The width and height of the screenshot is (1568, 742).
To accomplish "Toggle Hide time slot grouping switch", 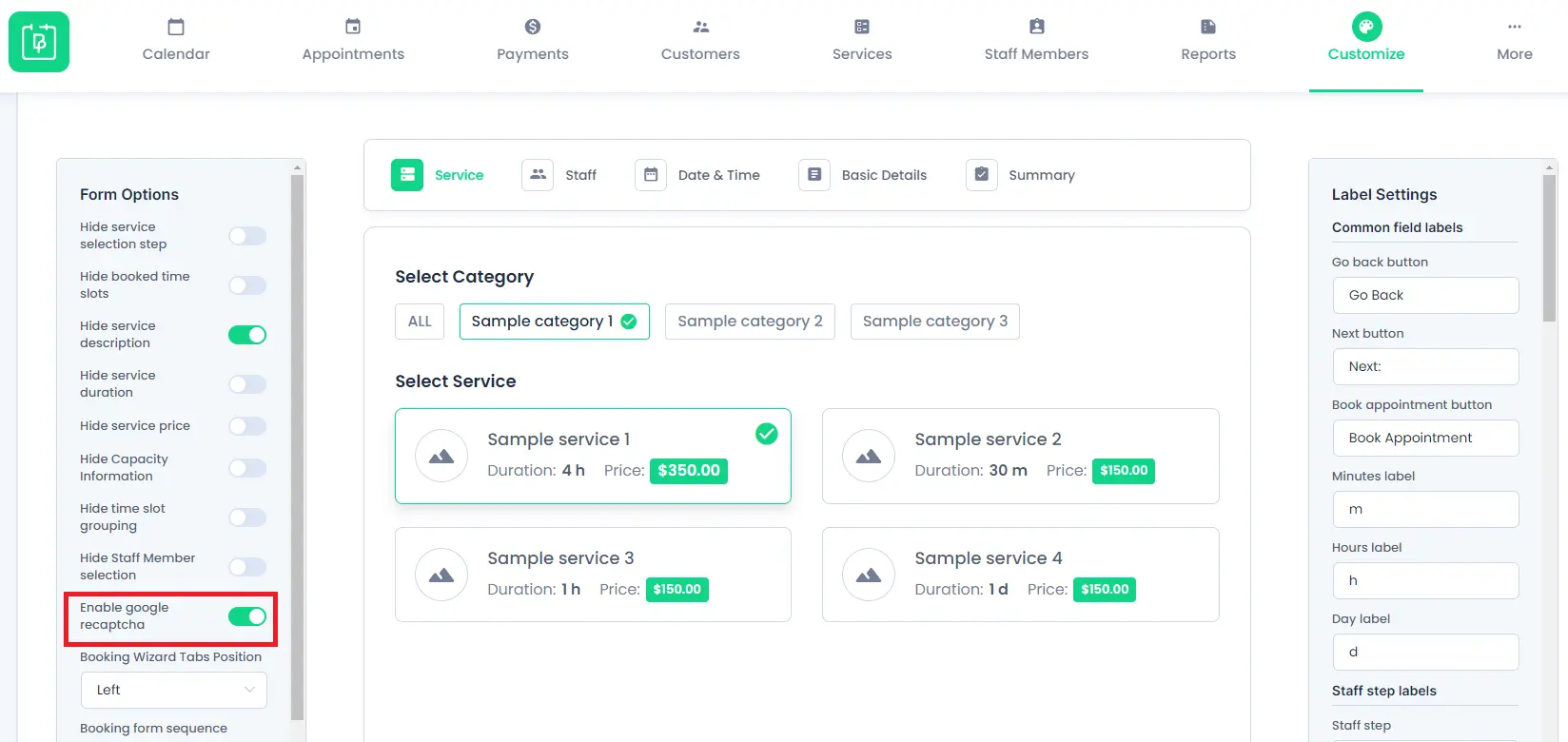I will [x=247, y=517].
